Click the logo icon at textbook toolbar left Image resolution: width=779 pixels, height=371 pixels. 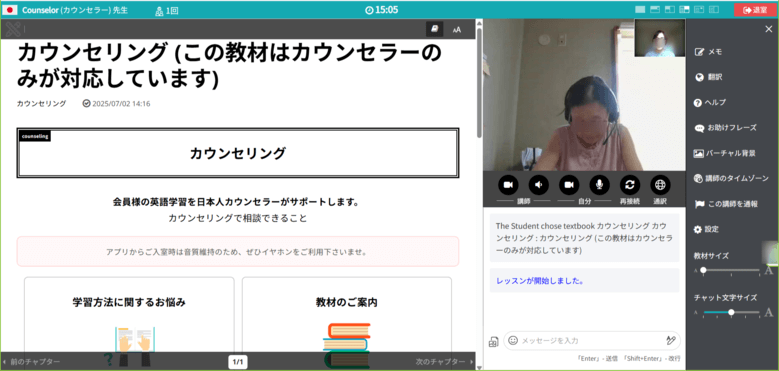(13, 29)
